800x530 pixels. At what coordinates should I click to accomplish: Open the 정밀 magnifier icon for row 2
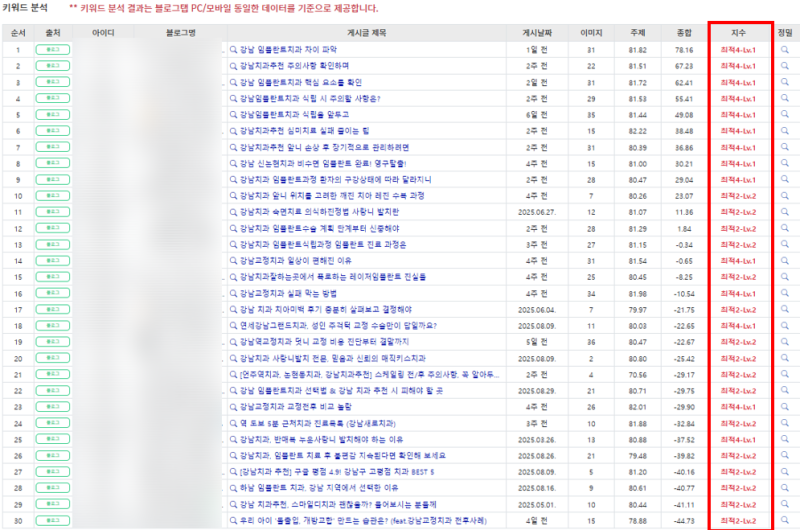pyautogui.click(x=785, y=66)
